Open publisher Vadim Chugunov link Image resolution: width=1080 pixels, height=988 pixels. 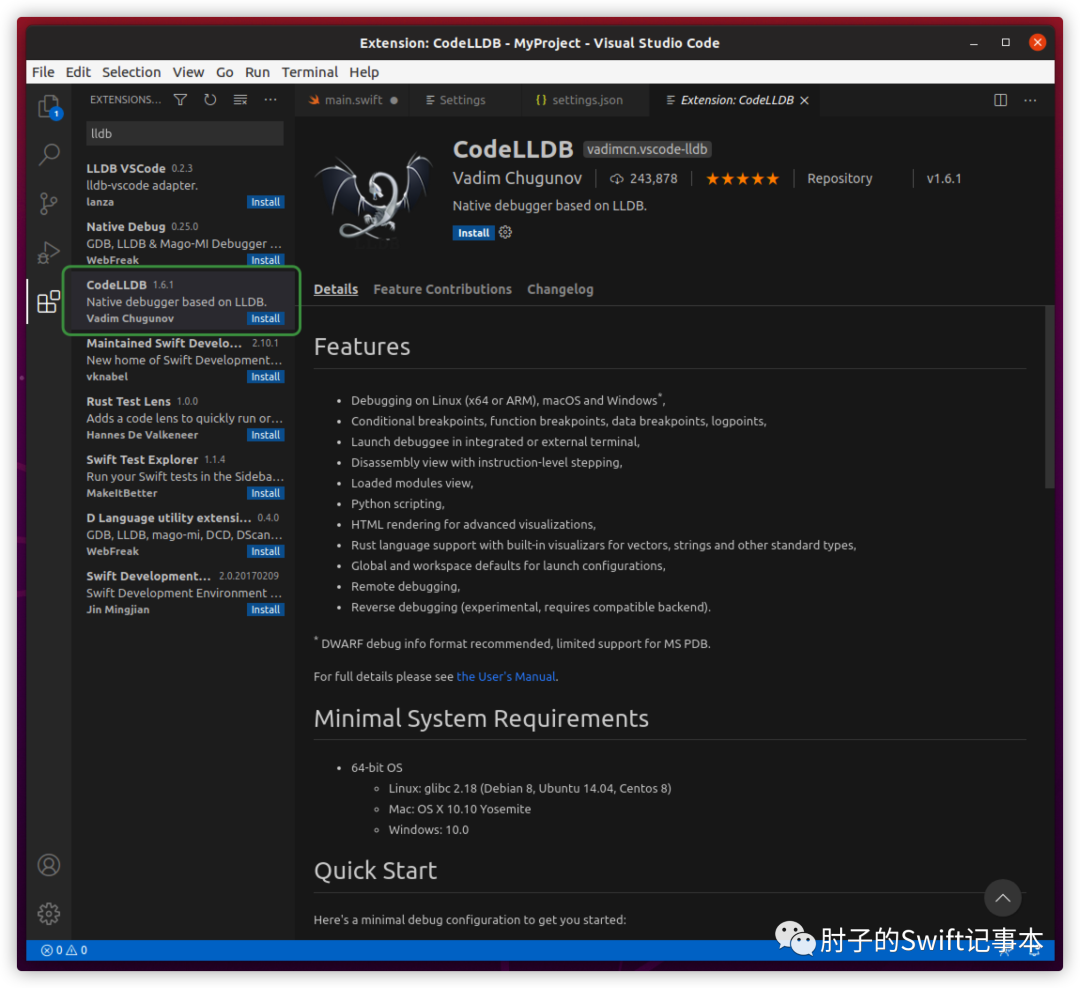point(517,178)
